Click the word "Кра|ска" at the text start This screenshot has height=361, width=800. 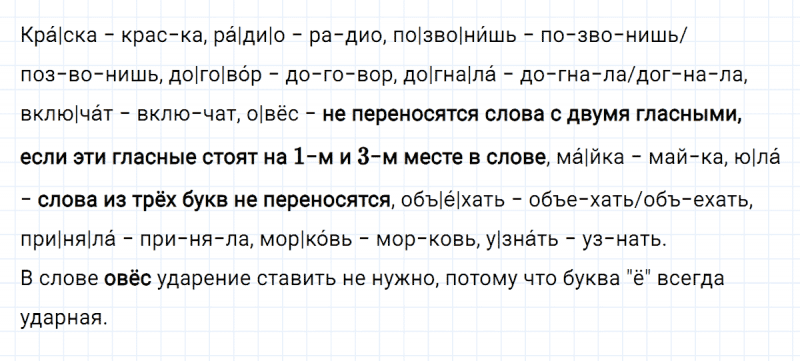click(x=59, y=35)
